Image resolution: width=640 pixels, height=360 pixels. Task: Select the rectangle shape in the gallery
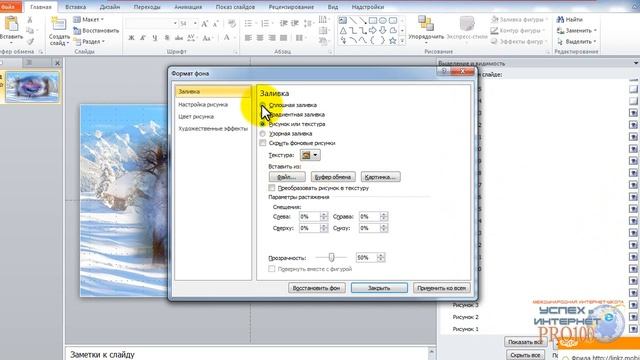(373, 20)
